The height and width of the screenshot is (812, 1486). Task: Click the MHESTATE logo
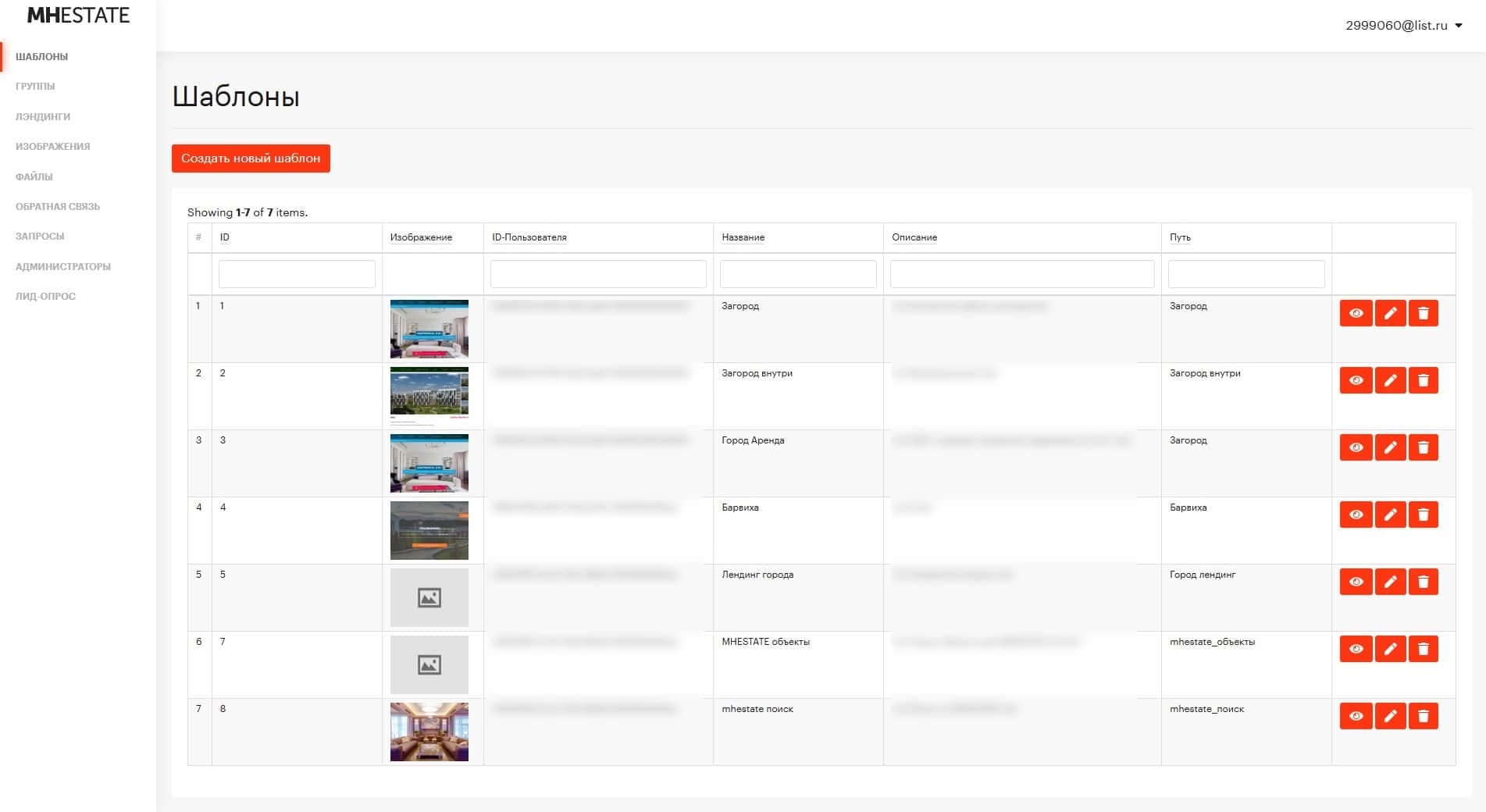(78, 16)
